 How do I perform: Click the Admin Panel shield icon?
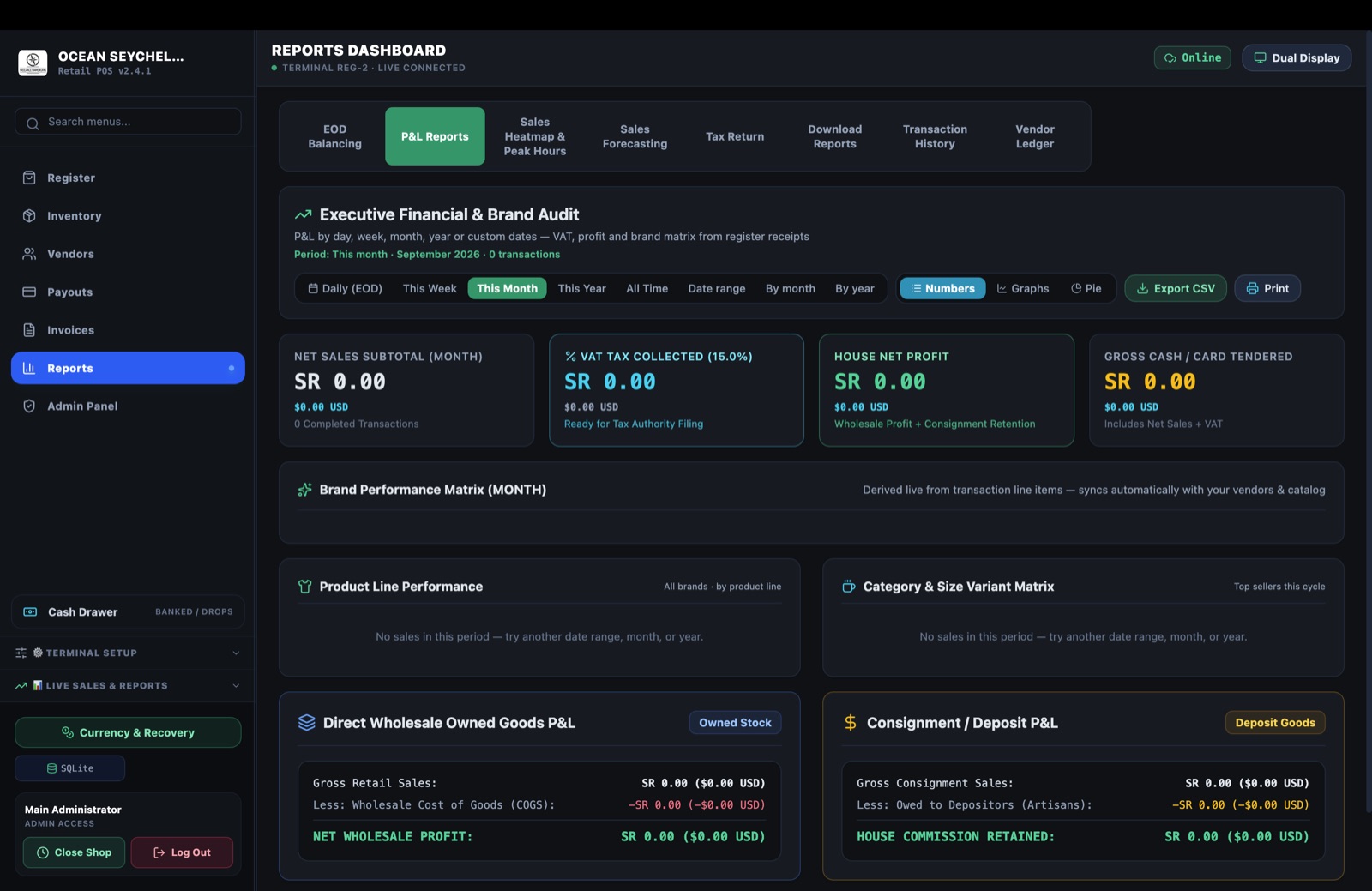pyautogui.click(x=29, y=406)
